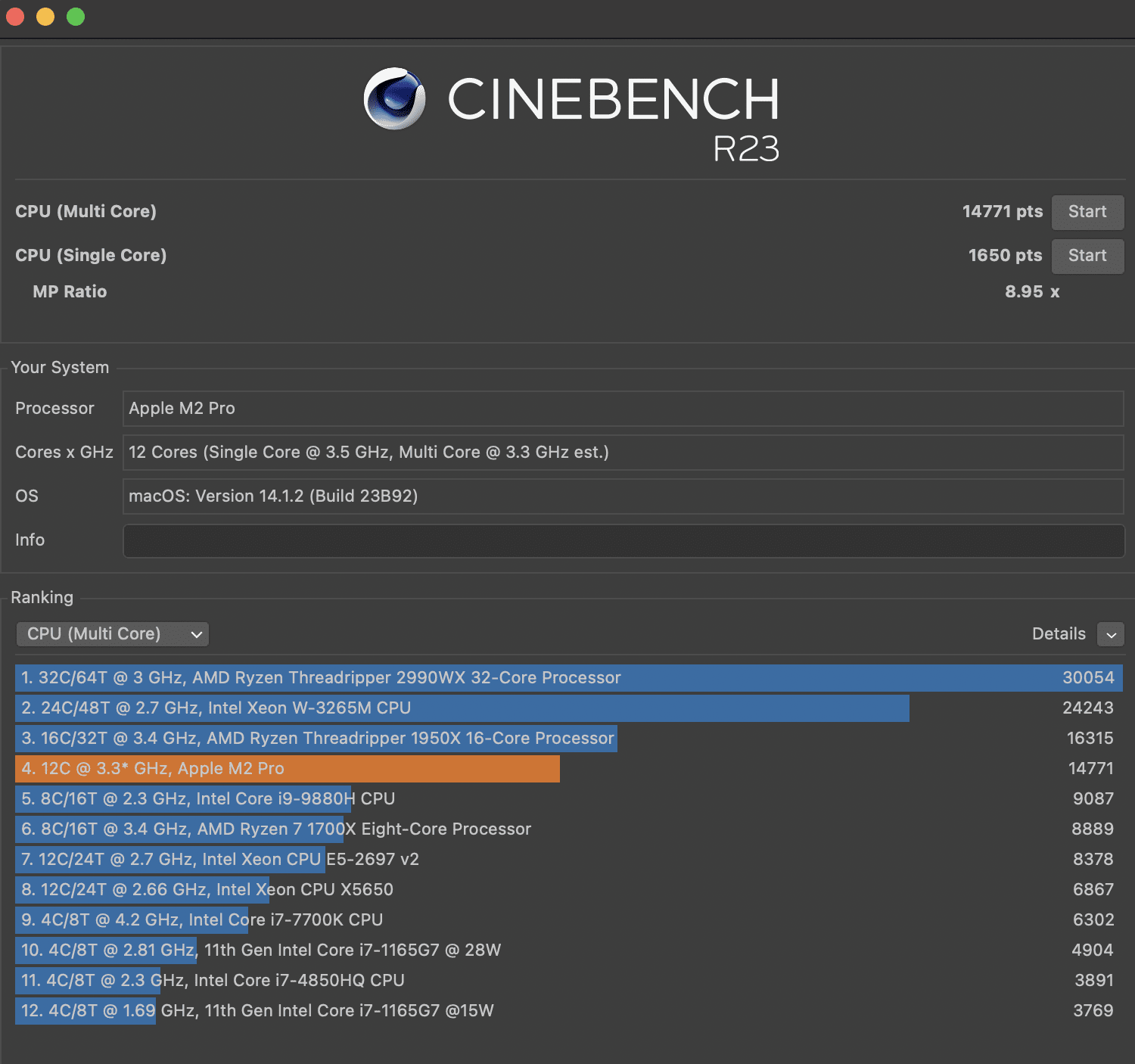Select ranking row AMD Ryzen Threadripper 1950X

569,739
